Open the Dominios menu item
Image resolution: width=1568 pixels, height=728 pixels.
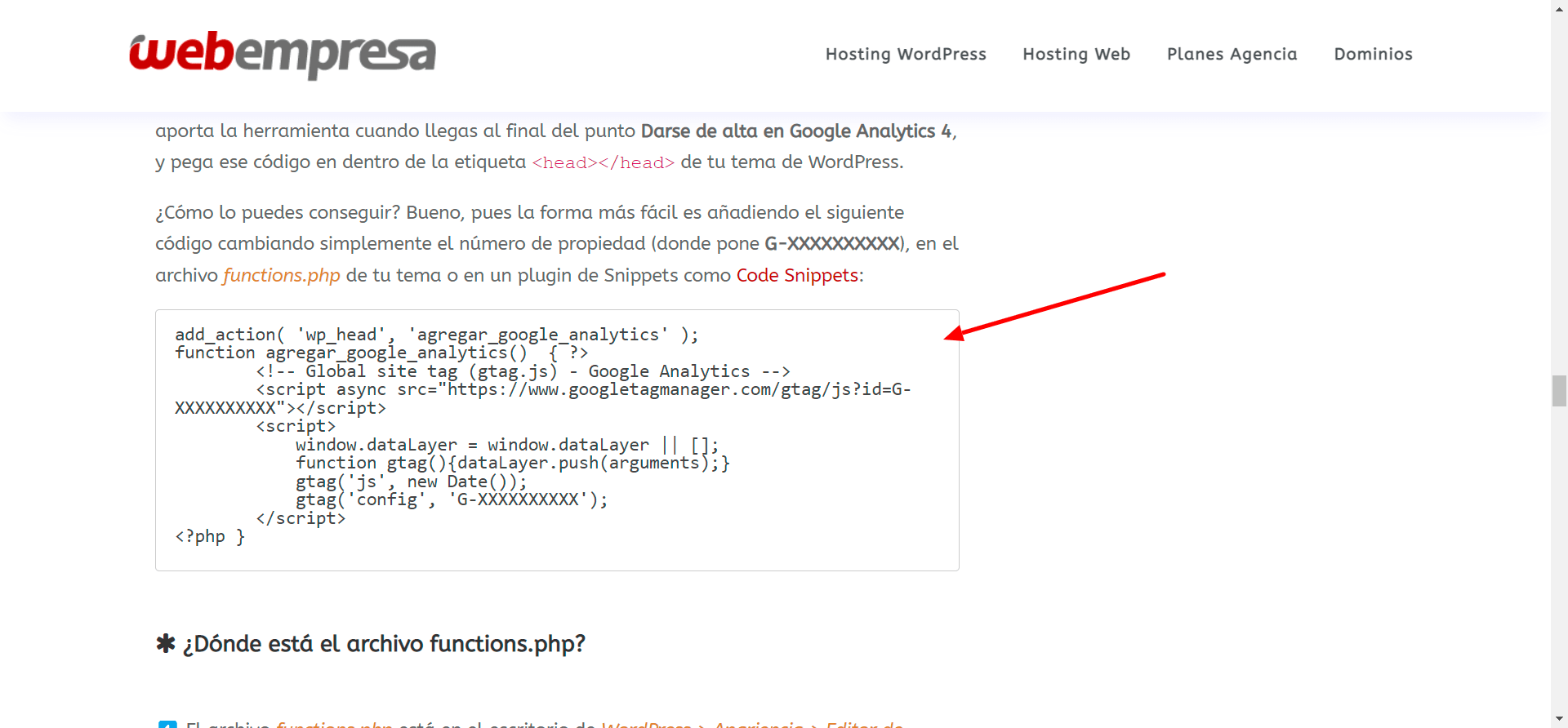1373,54
